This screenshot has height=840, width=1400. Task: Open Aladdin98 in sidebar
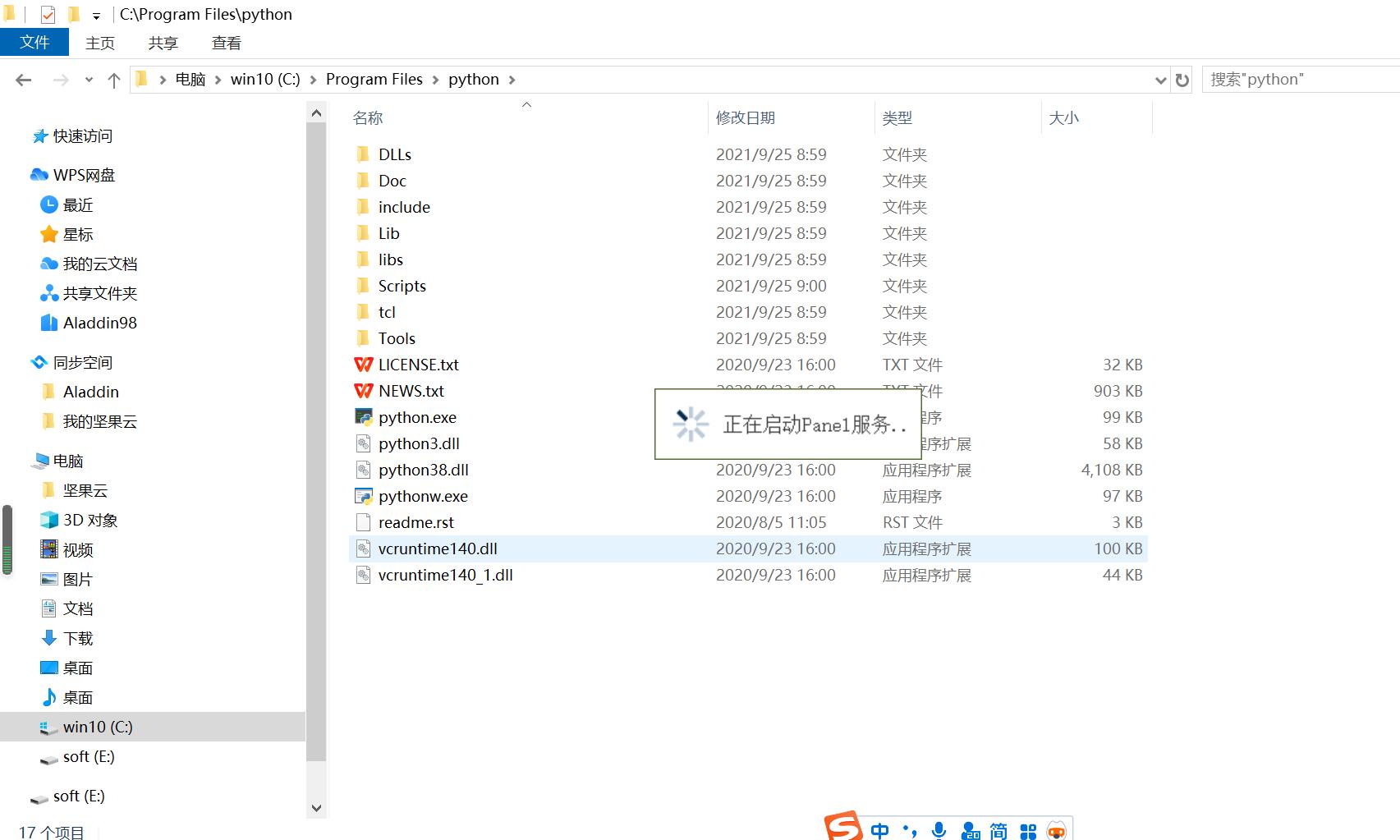(99, 323)
